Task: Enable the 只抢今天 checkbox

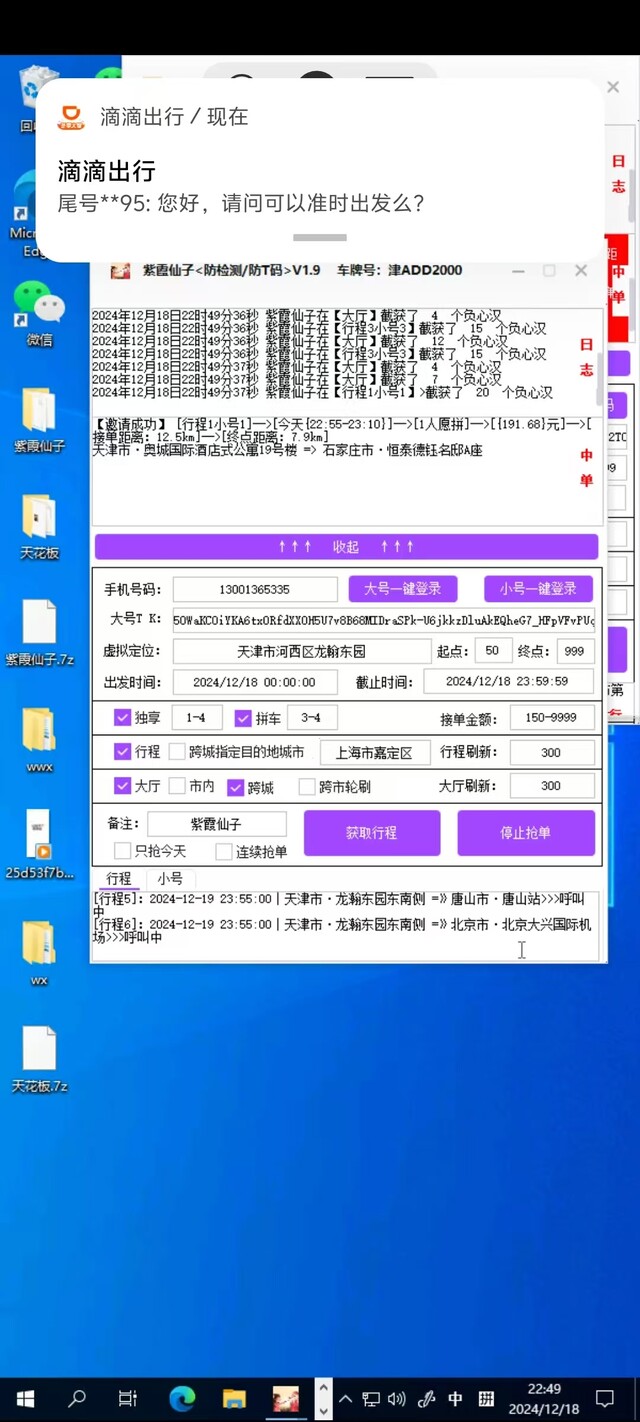Action: tap(122, 852)
